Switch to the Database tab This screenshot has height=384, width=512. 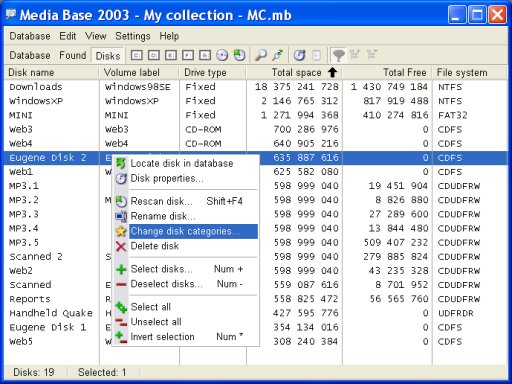coord(30,55)
